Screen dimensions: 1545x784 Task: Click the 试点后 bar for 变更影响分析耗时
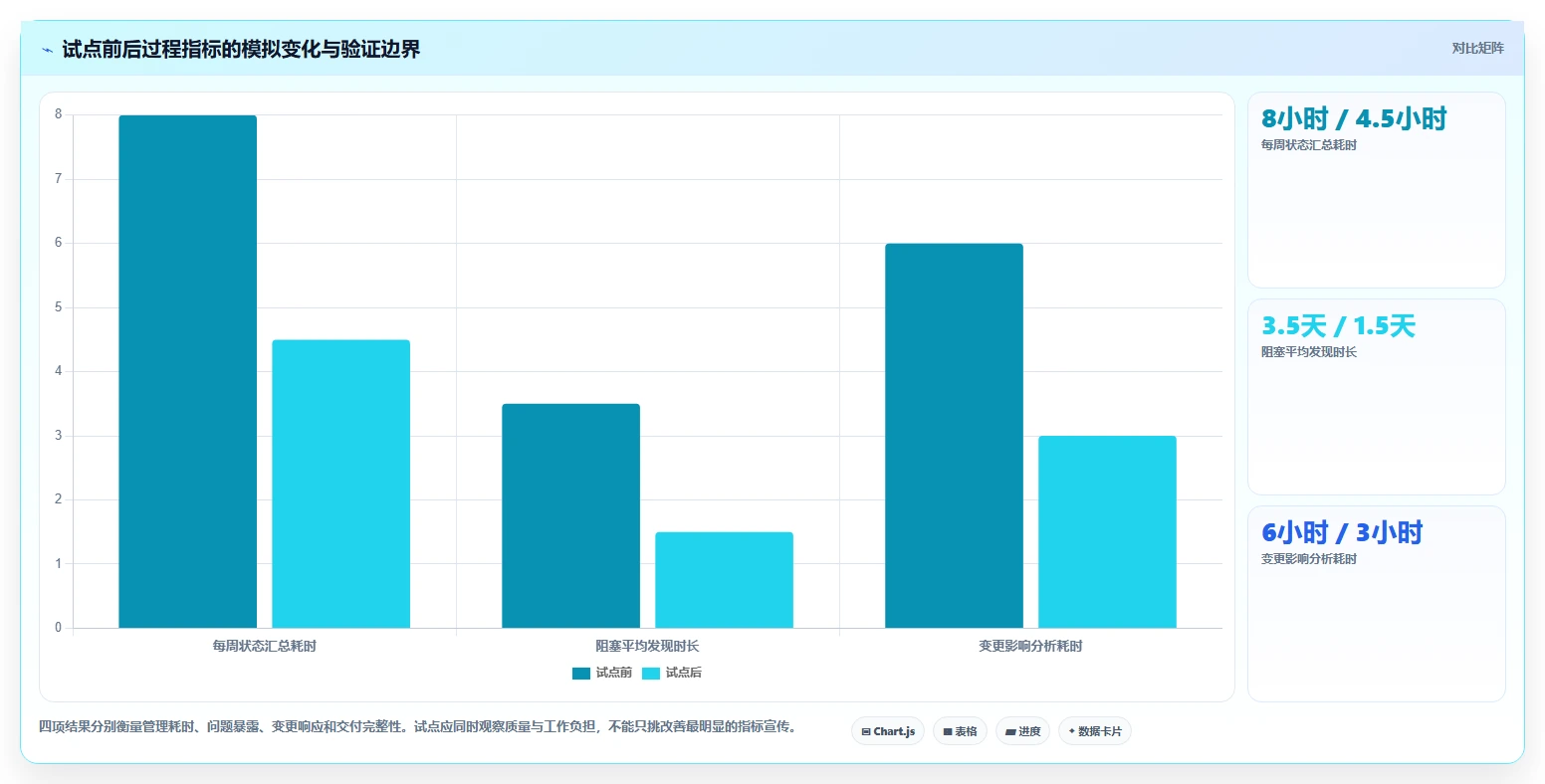pos(1108,531)
